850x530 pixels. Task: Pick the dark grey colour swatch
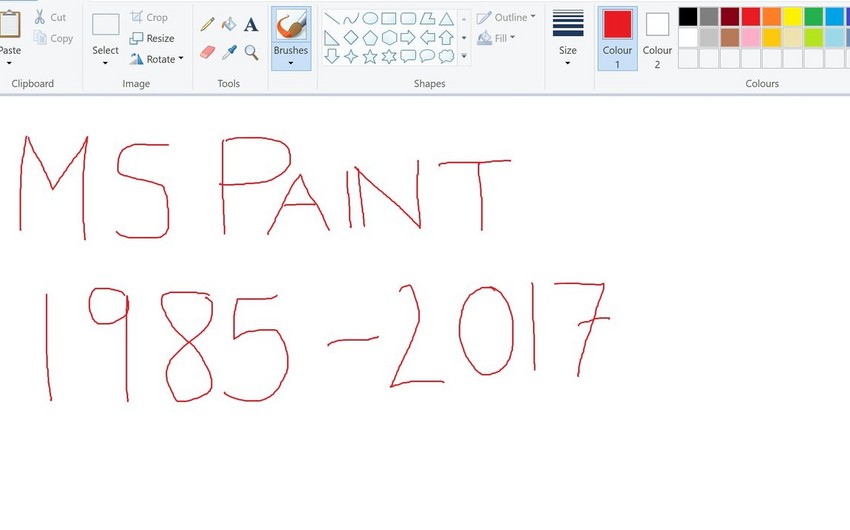709,17
